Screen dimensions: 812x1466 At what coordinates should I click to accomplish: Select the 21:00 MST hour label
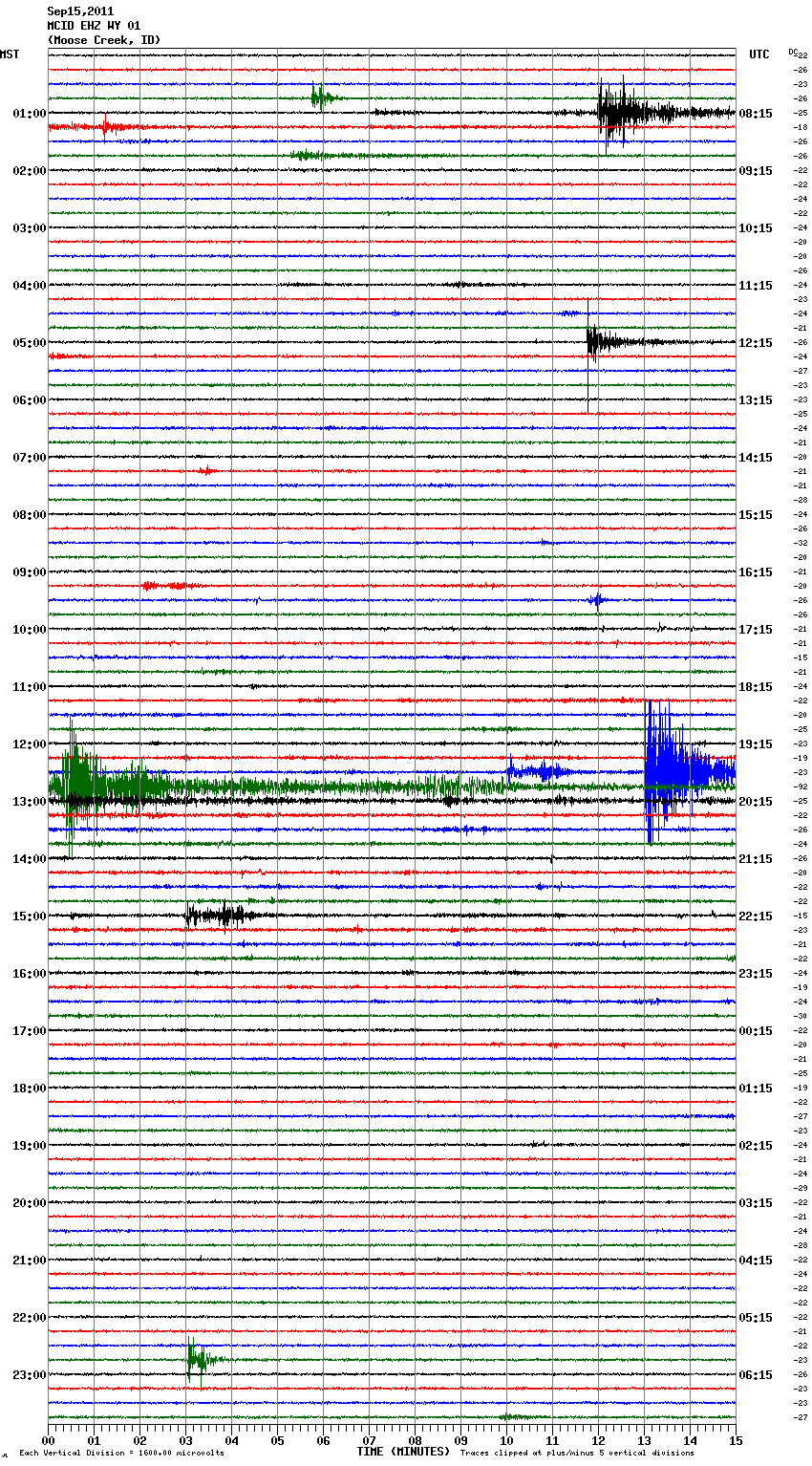[29, 1261]
